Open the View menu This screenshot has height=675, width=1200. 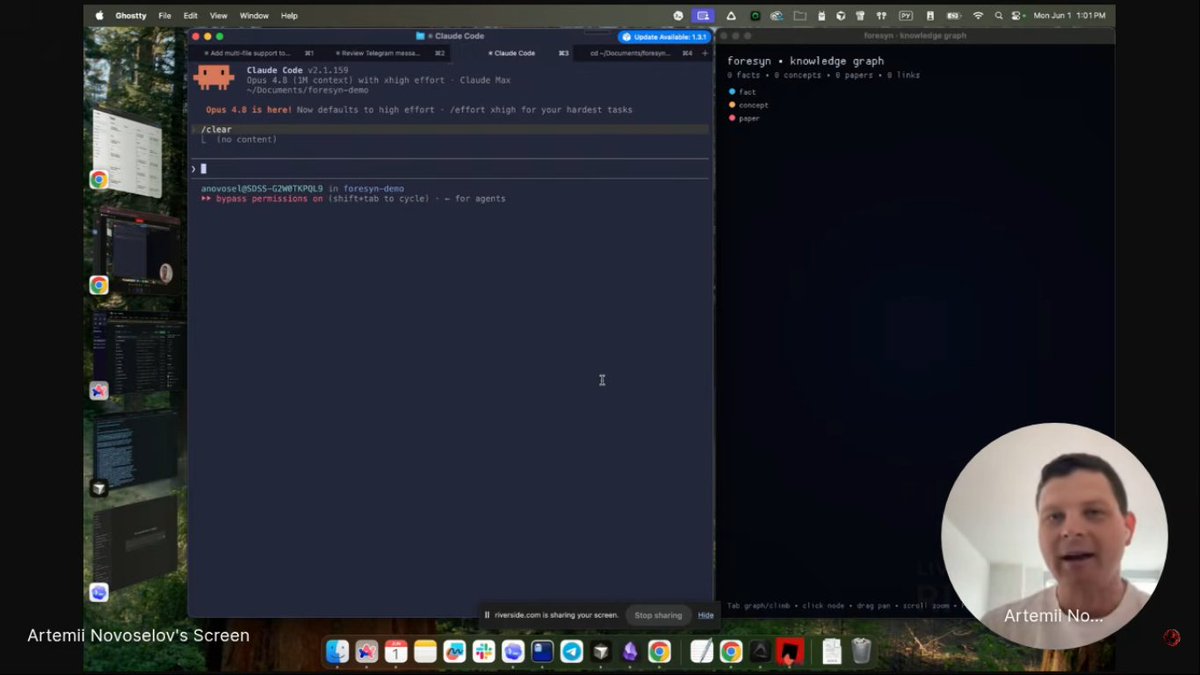pos(218,16)
